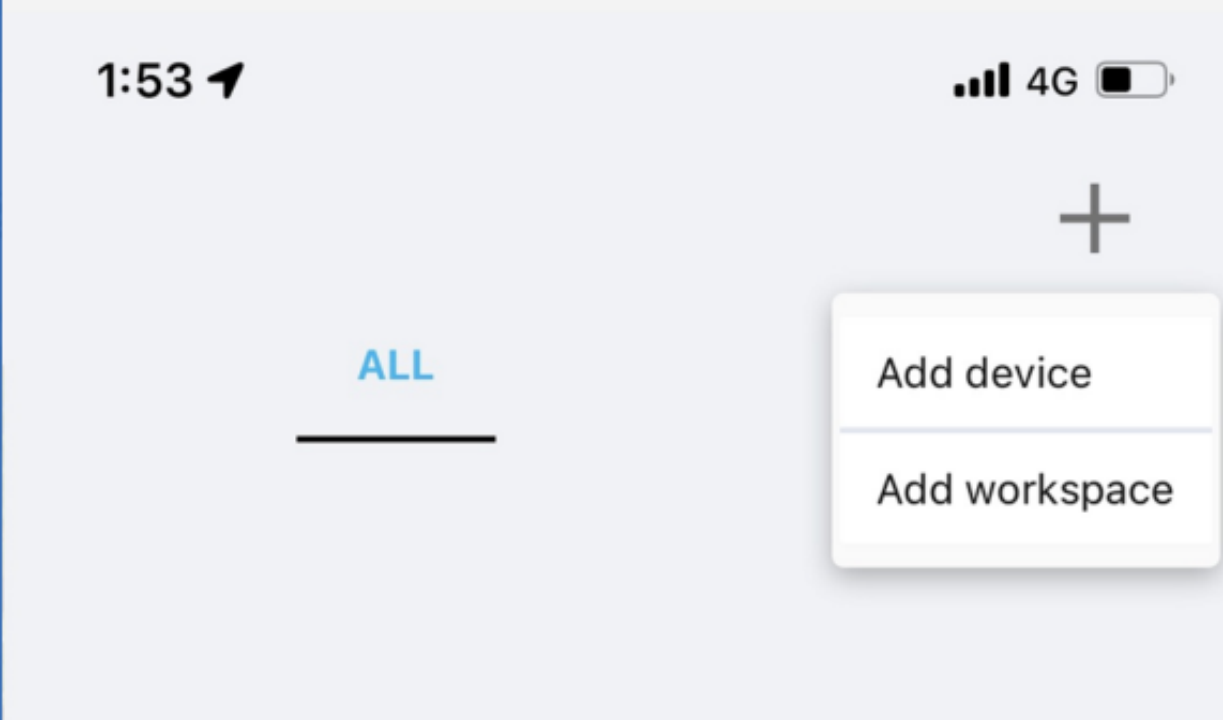Click the location services arrow icon
1223x720 pixels.
(x=225, y=80)
